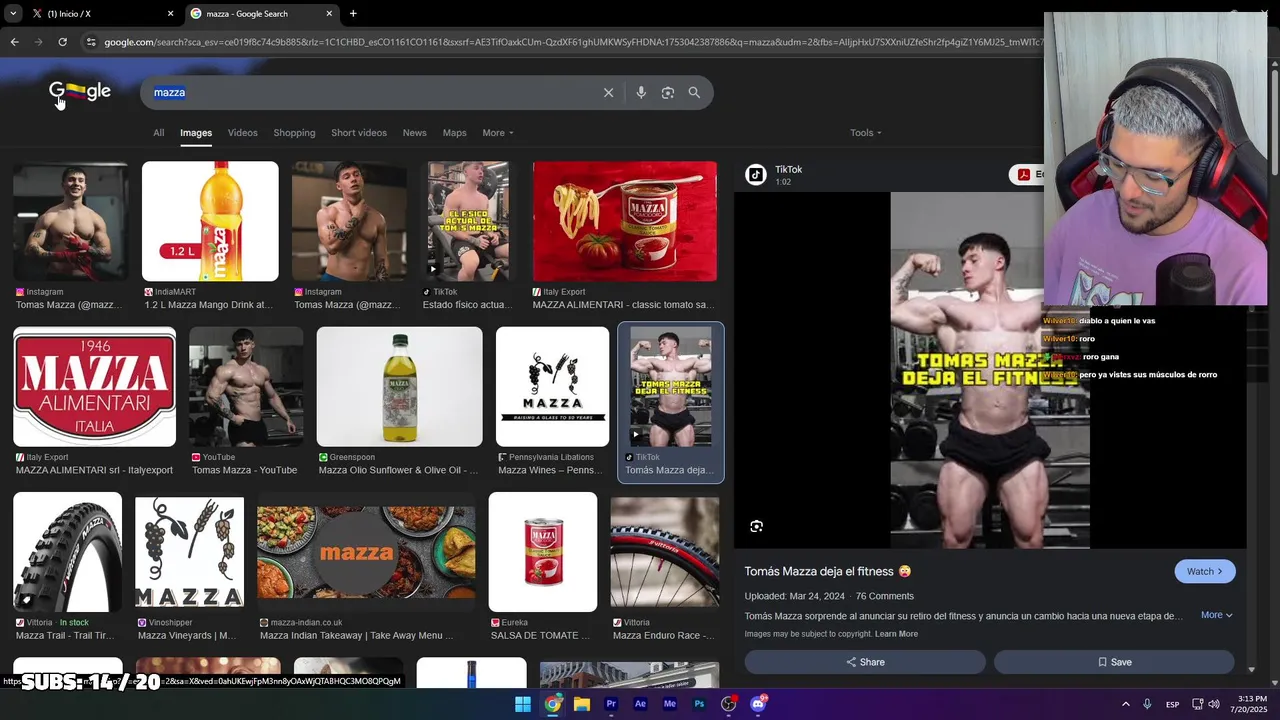Open 'Estado físico actual' TikTok thumbnail
Viewport: 1280px width, 720px height.
click(468, 221)
